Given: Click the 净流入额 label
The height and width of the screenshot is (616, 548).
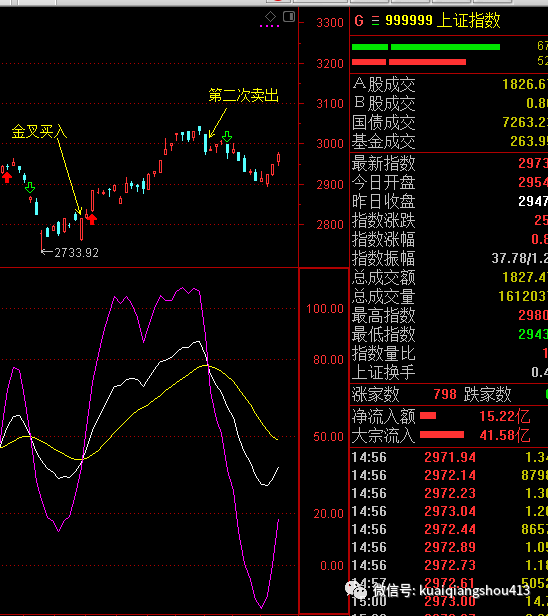Looking at the screenshot, I should click(384, 416).
